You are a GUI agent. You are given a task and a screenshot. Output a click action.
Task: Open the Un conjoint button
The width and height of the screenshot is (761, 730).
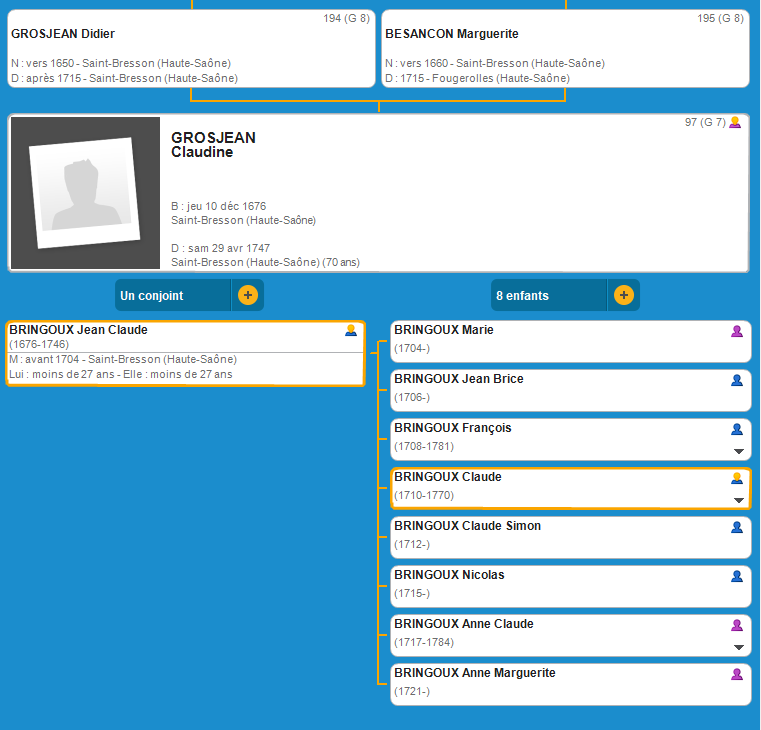click(174, 296)
